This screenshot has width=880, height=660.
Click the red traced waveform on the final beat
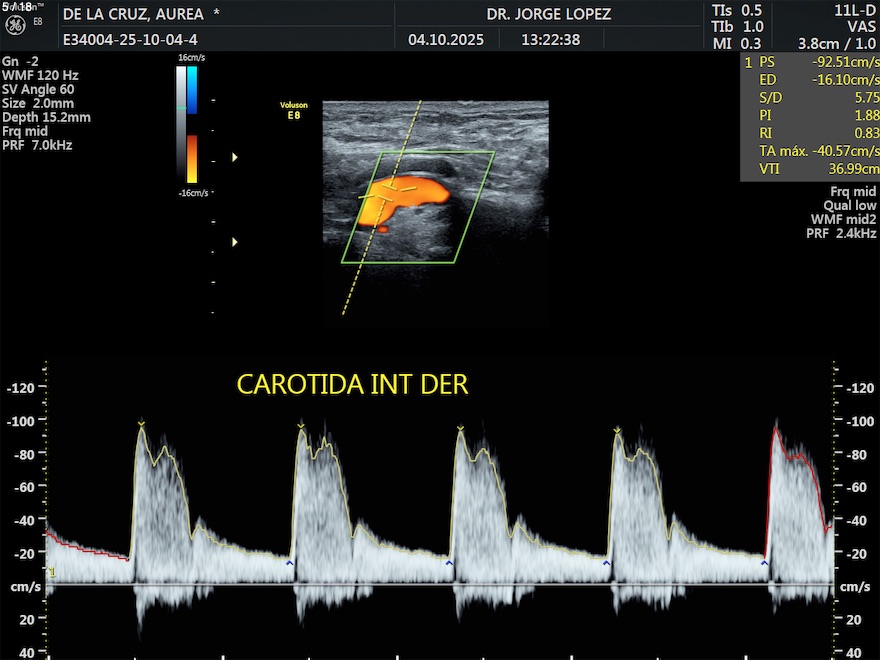pyautogui.click(x=795, y=455)
